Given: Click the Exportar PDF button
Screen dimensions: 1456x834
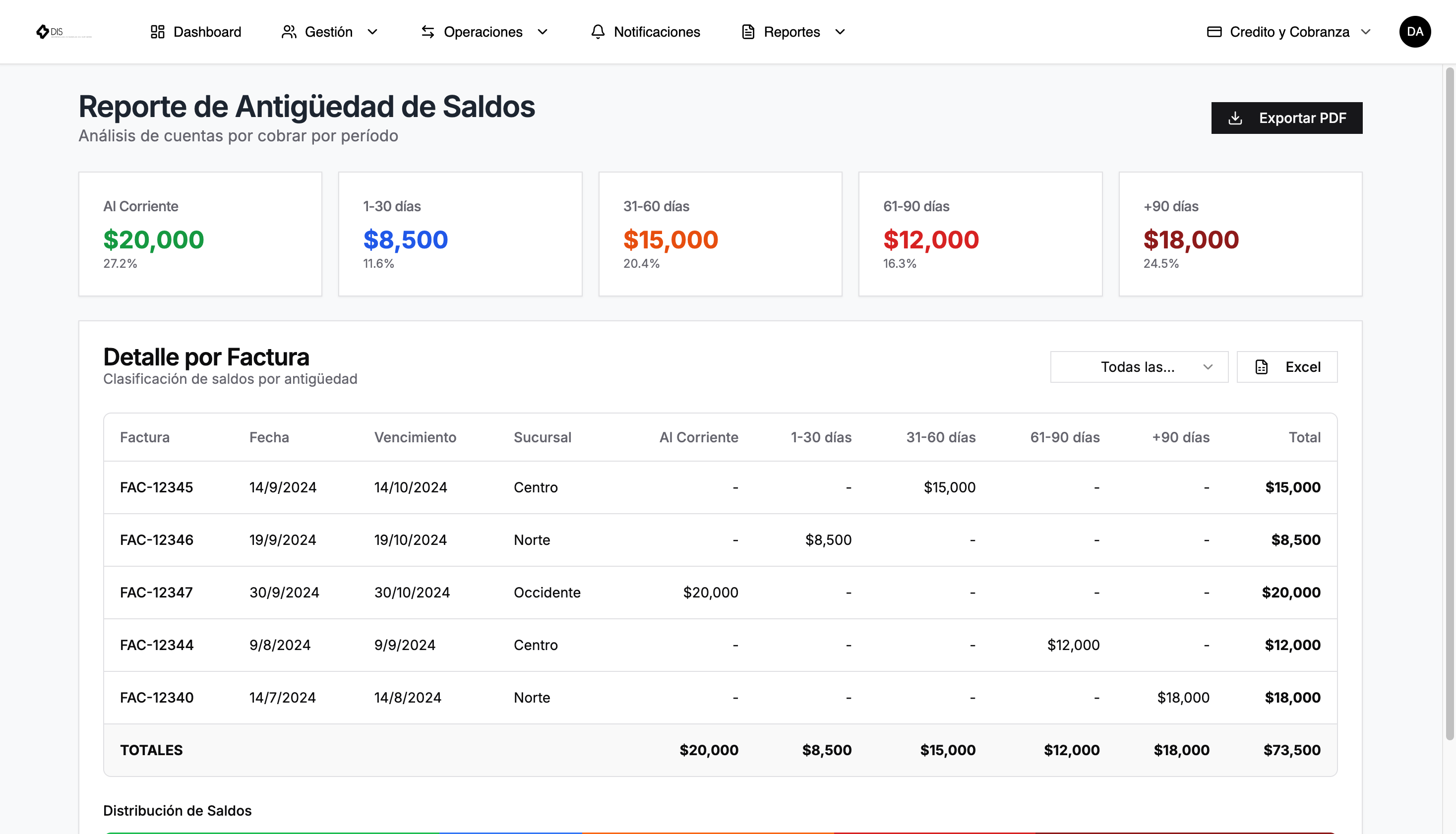Looking at the screenshot, I should click(1286, 118).
